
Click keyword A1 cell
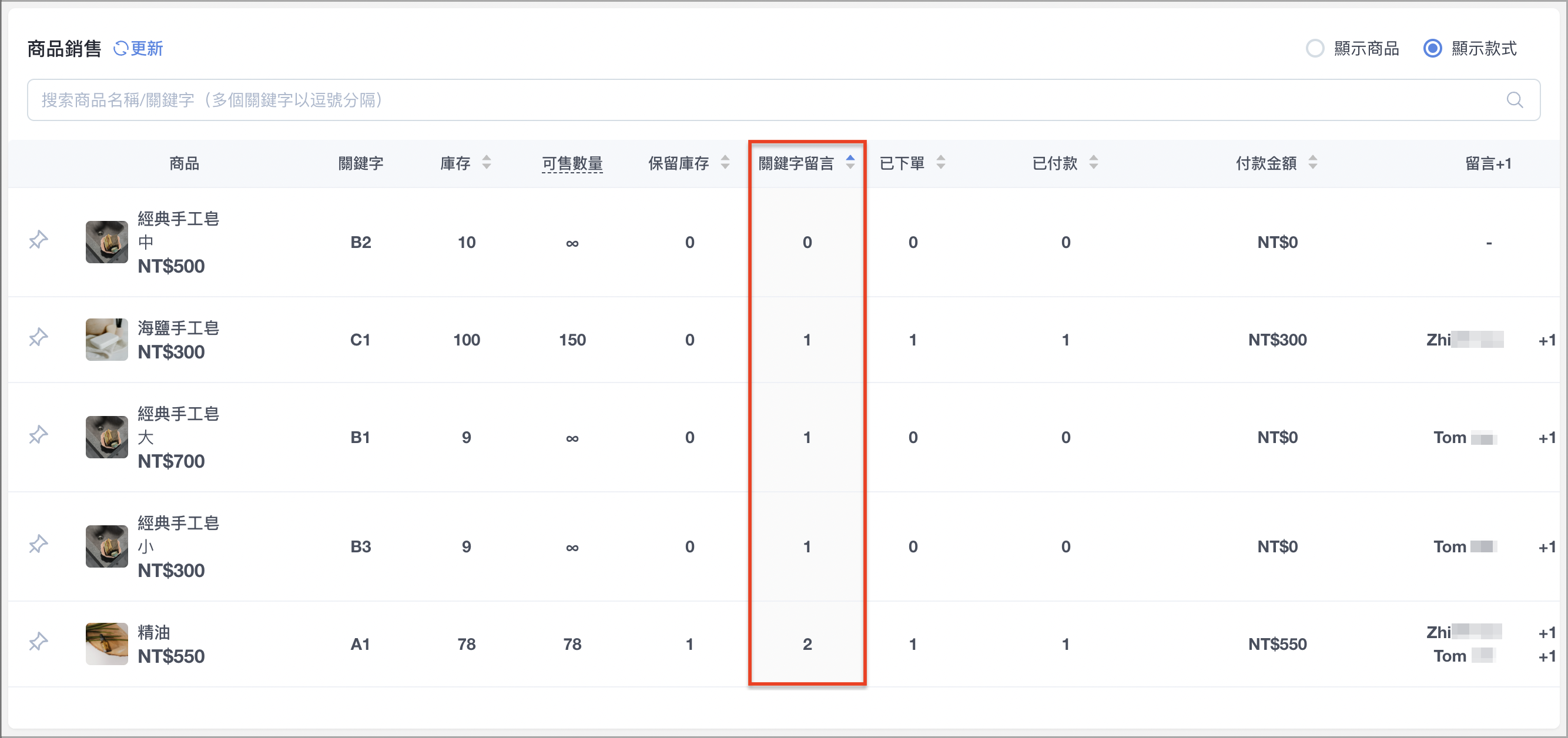(x=360, y=644)
